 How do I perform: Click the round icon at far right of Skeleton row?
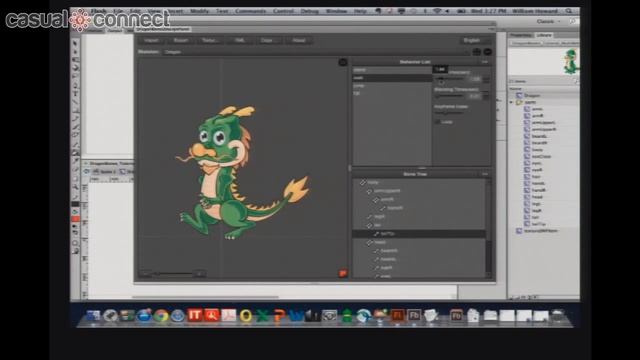point(487,52)
